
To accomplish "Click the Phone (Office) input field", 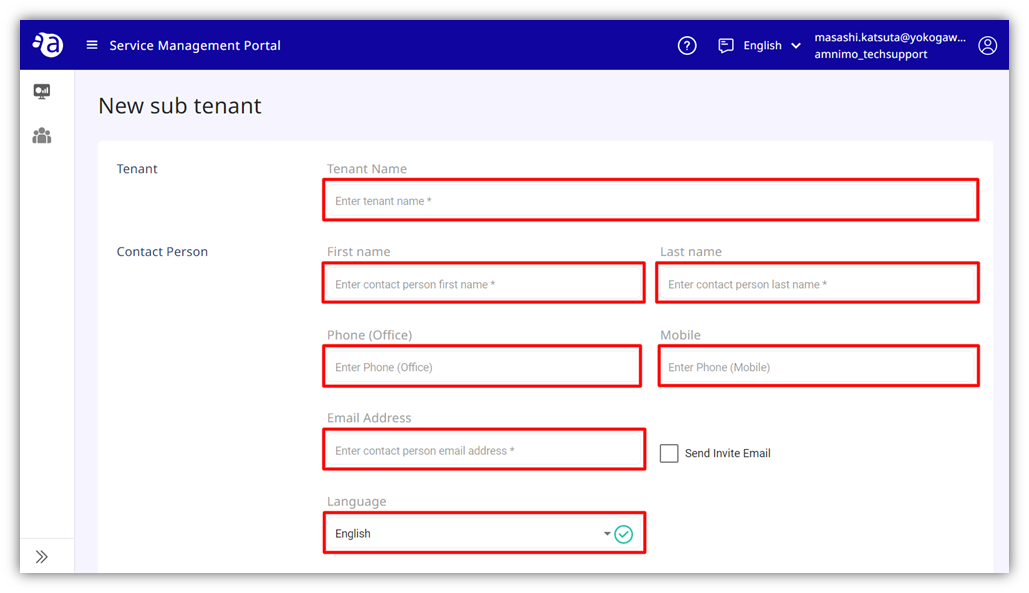I will click(482, 367).
